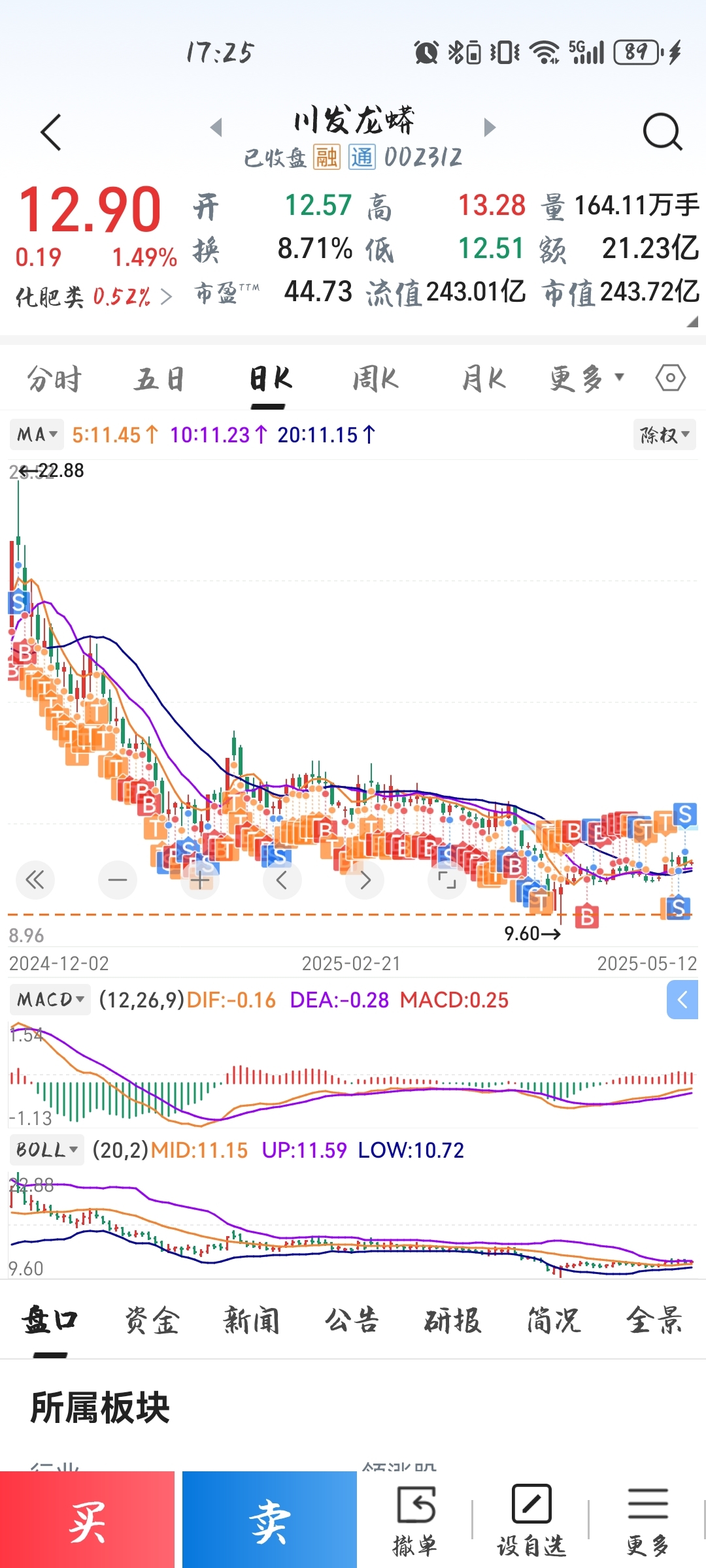The image size is (706, 1568).
Task: Tap the 5-day MA value 5:11.45
Action: (114, 435)
